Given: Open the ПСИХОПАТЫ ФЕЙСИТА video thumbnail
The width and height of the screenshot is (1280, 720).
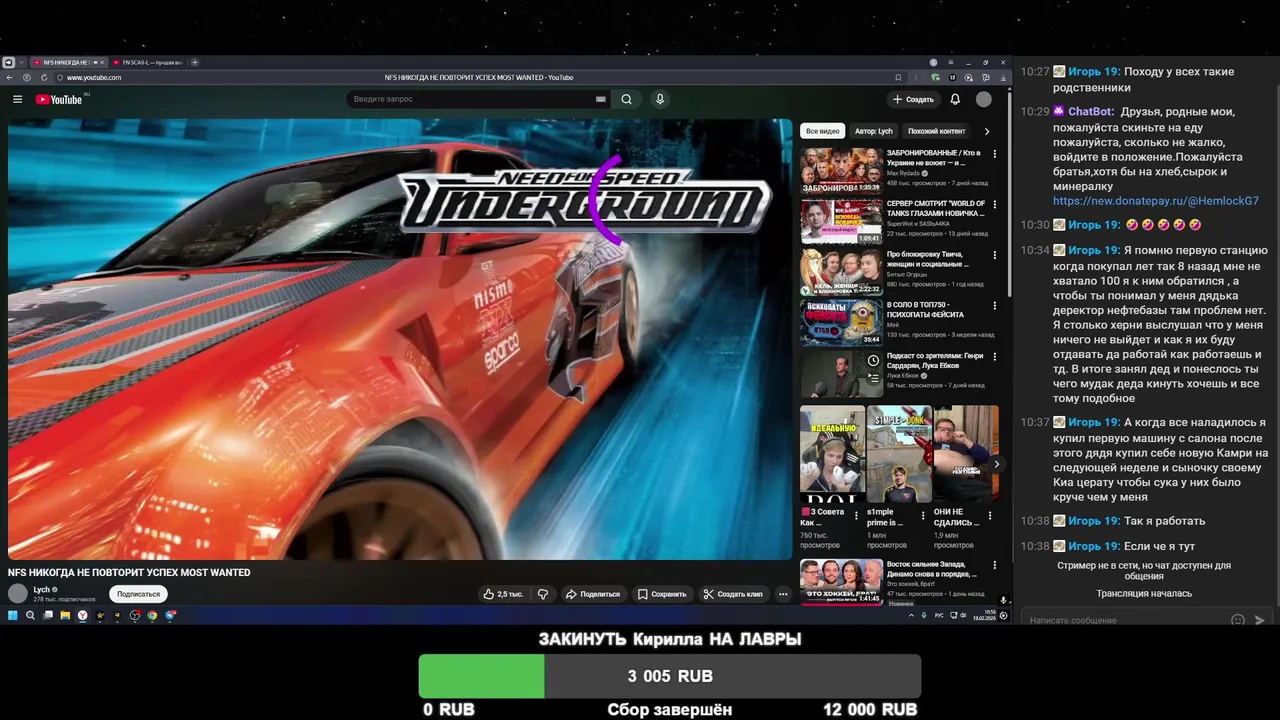Looking at the screenshot, I should (841, 322).
